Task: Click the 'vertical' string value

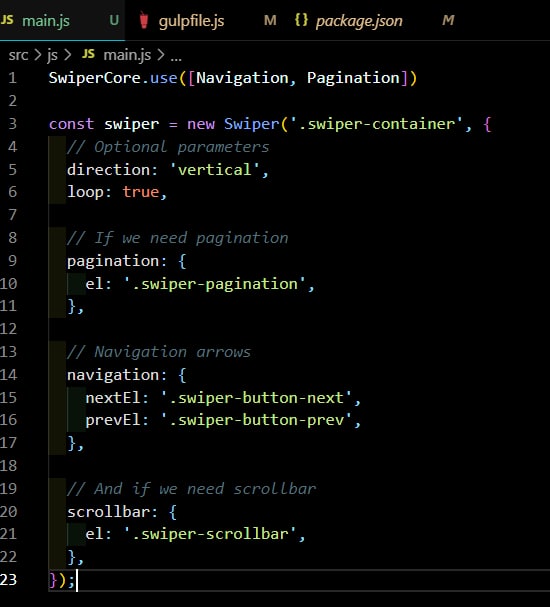Action: point(214,170)
